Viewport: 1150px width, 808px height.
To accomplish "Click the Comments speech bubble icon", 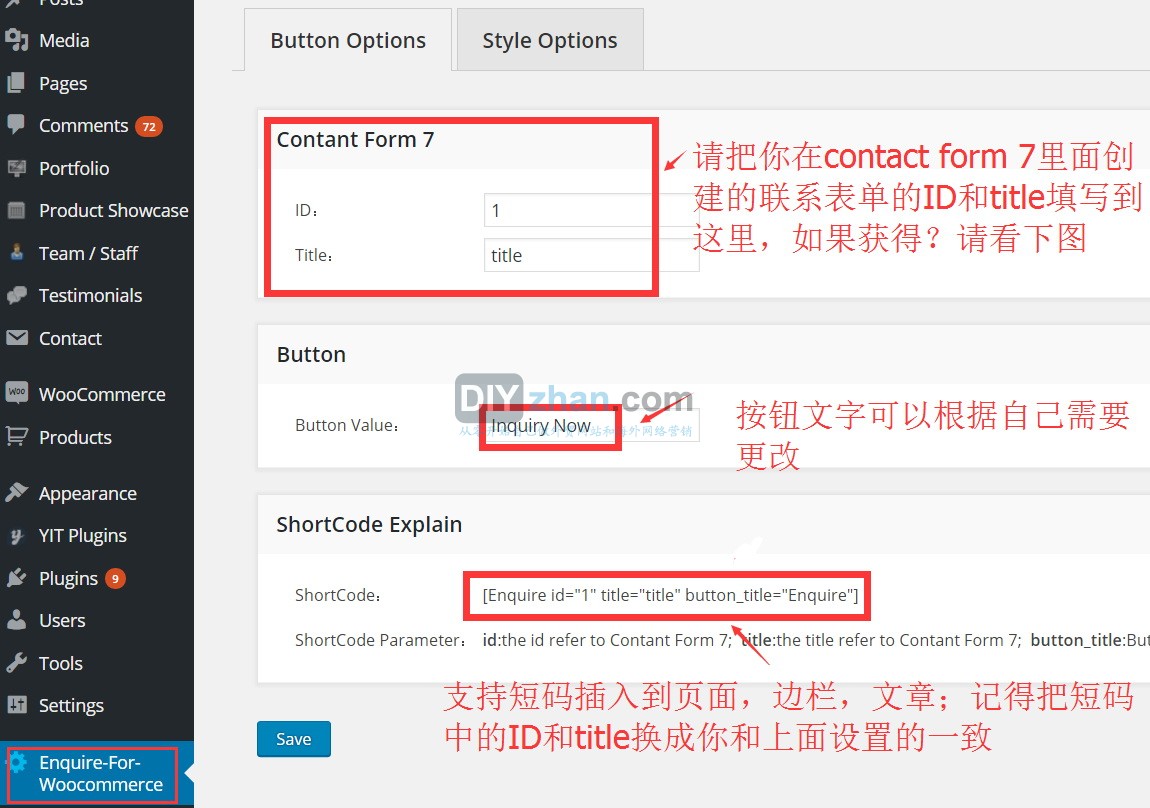I will pos(16,125).
